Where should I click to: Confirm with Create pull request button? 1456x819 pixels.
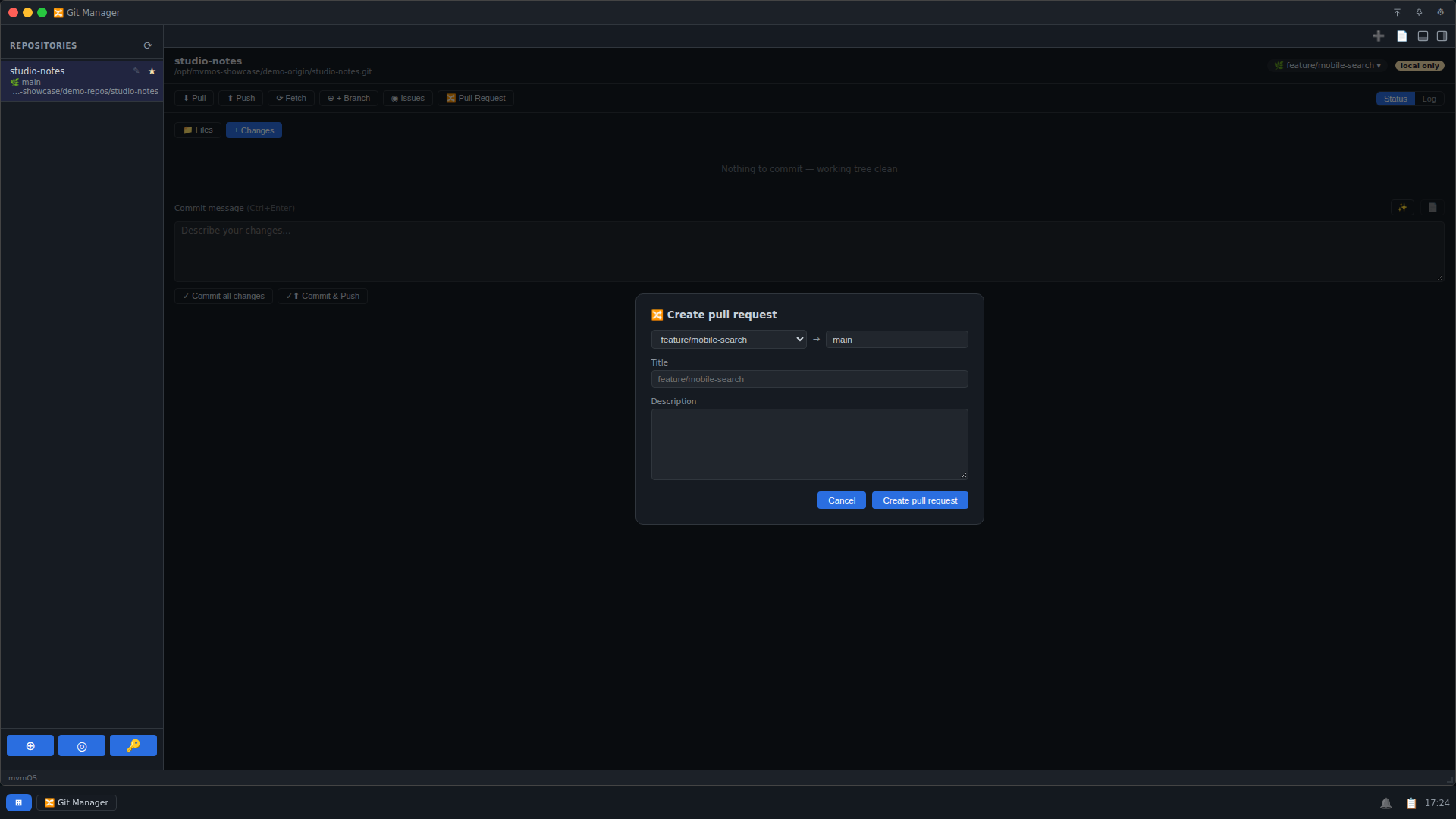click(x=920, y=500)
